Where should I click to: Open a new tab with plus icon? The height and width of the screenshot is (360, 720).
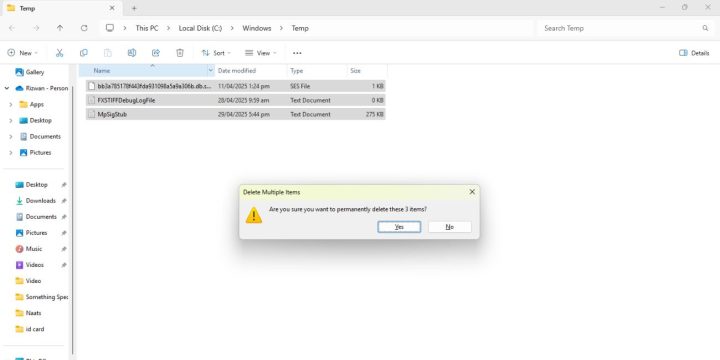click(x=134, y=8)
